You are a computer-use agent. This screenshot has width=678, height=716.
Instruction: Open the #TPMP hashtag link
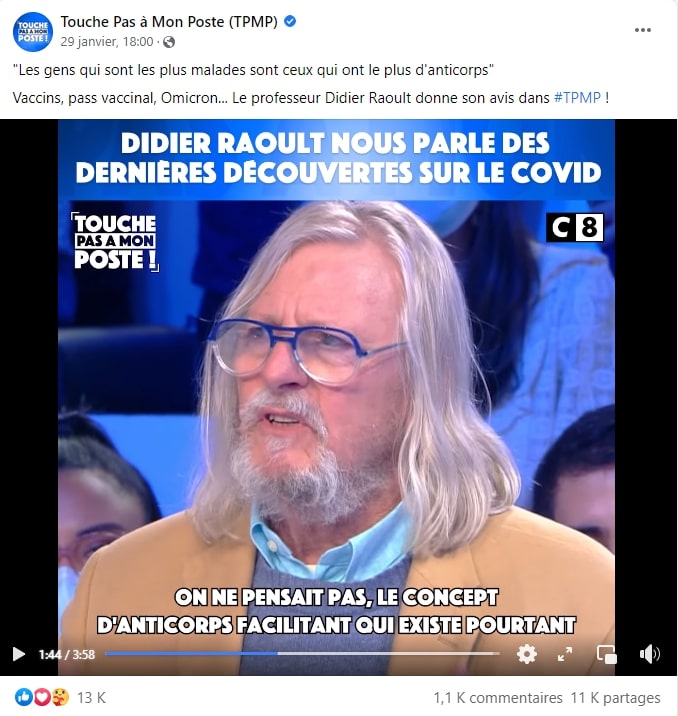coord(577,98)
